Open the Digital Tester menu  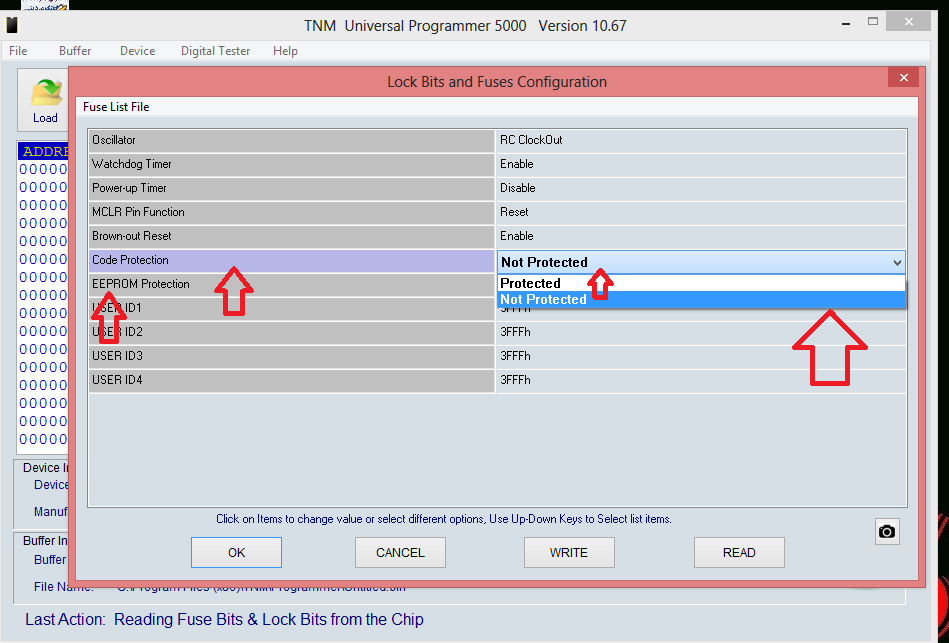(215, 51)
